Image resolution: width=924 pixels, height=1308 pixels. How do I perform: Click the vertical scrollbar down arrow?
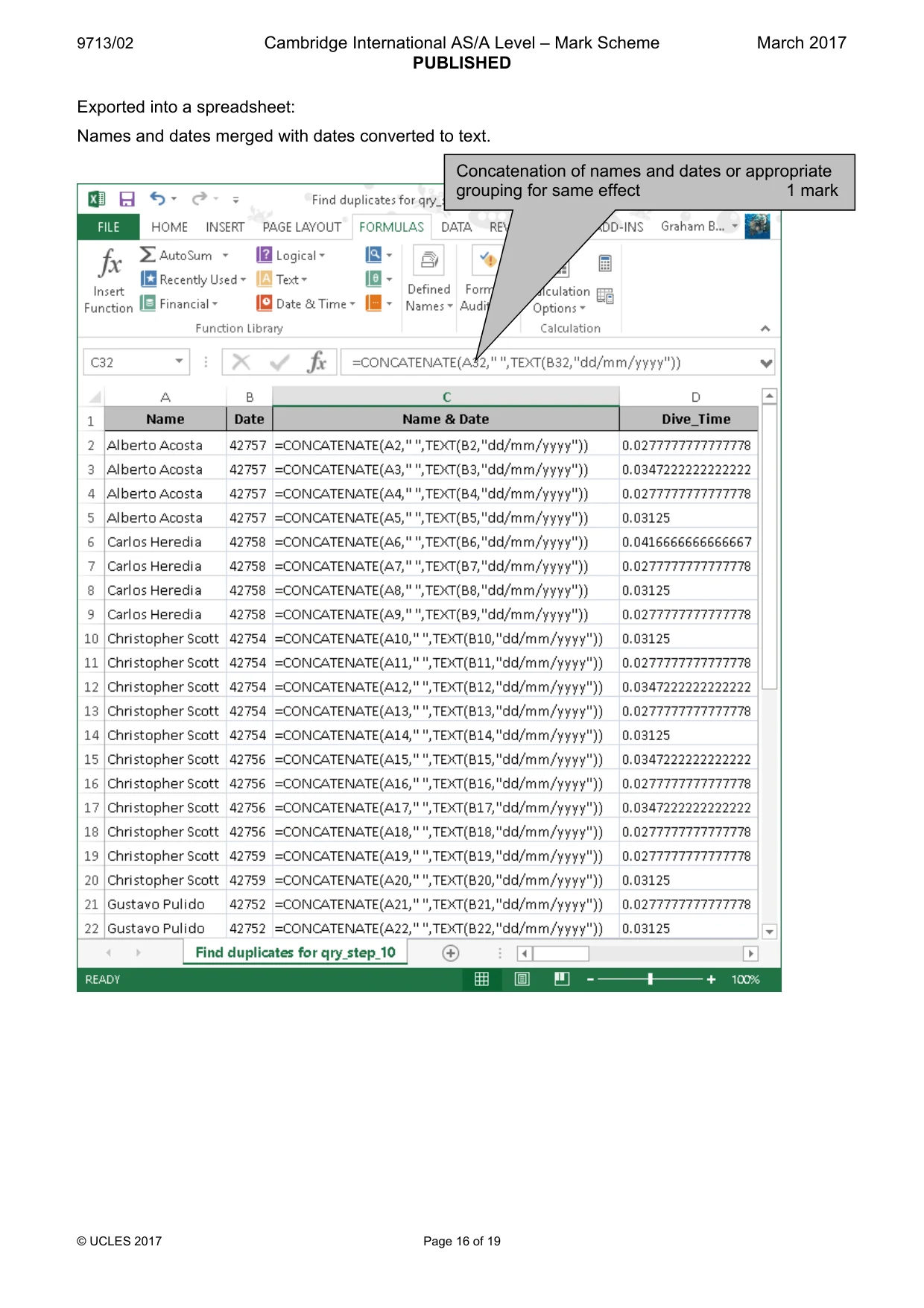[x=770, y=932]
